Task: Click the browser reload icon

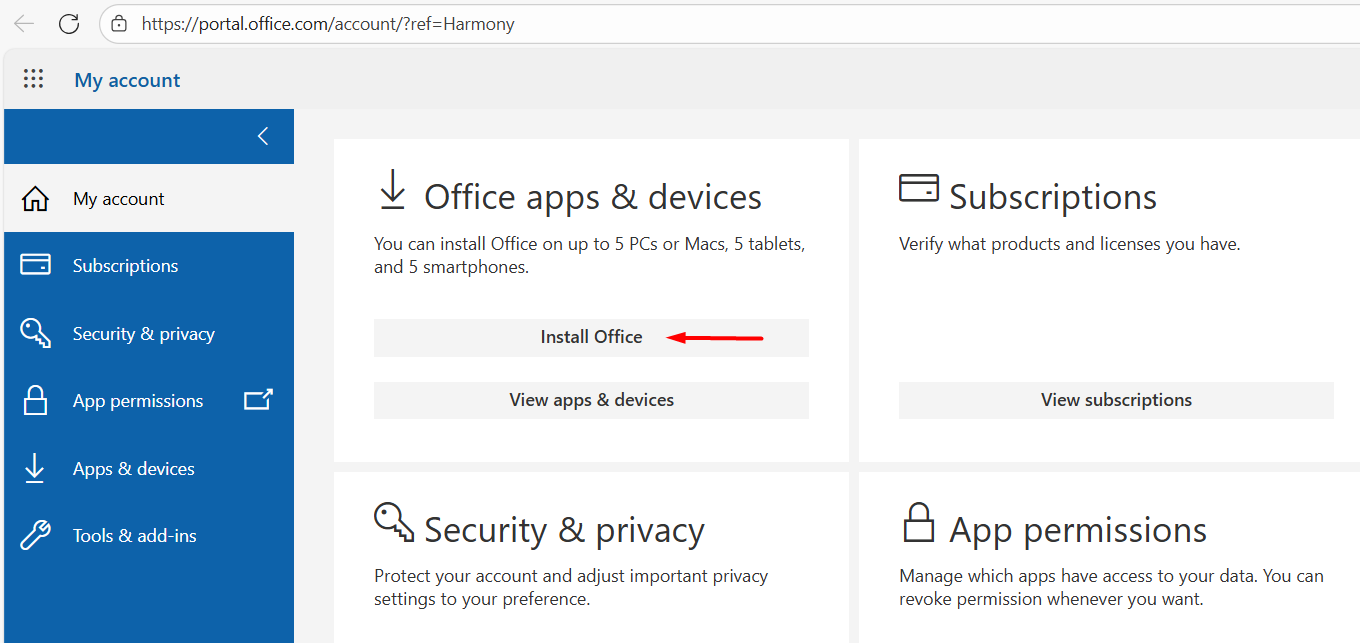Action: pos(69,24)
